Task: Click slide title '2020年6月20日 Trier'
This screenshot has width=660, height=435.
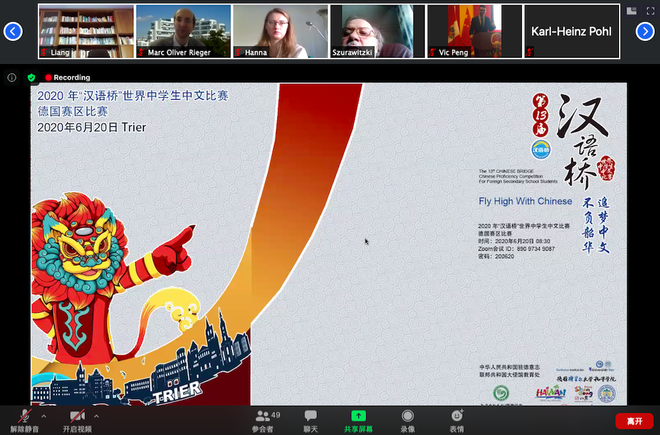Action: pyautogui.click(x=92, y=128)
